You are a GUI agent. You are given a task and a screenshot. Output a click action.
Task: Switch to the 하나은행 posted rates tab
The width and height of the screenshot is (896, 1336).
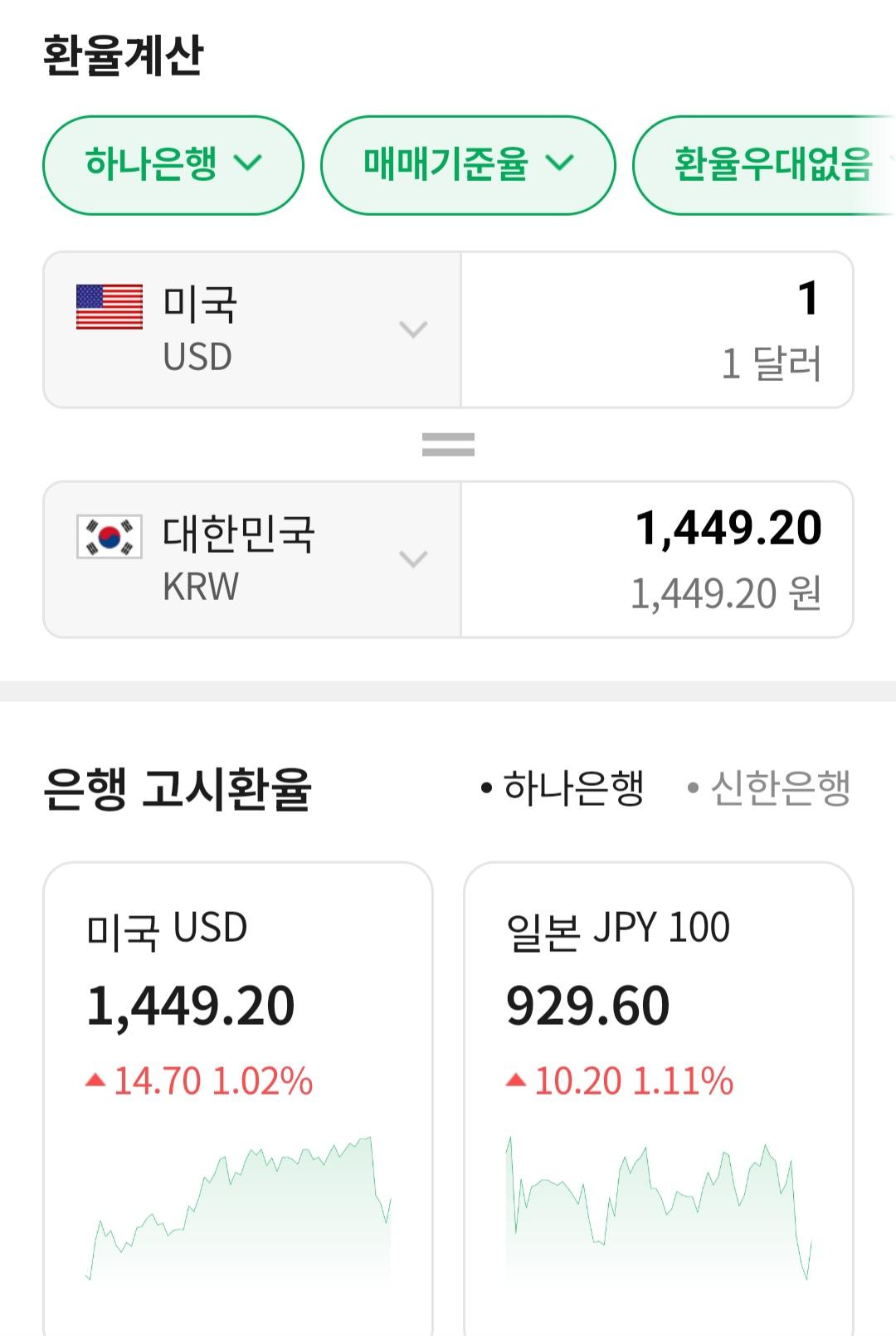tap(563, 787)
